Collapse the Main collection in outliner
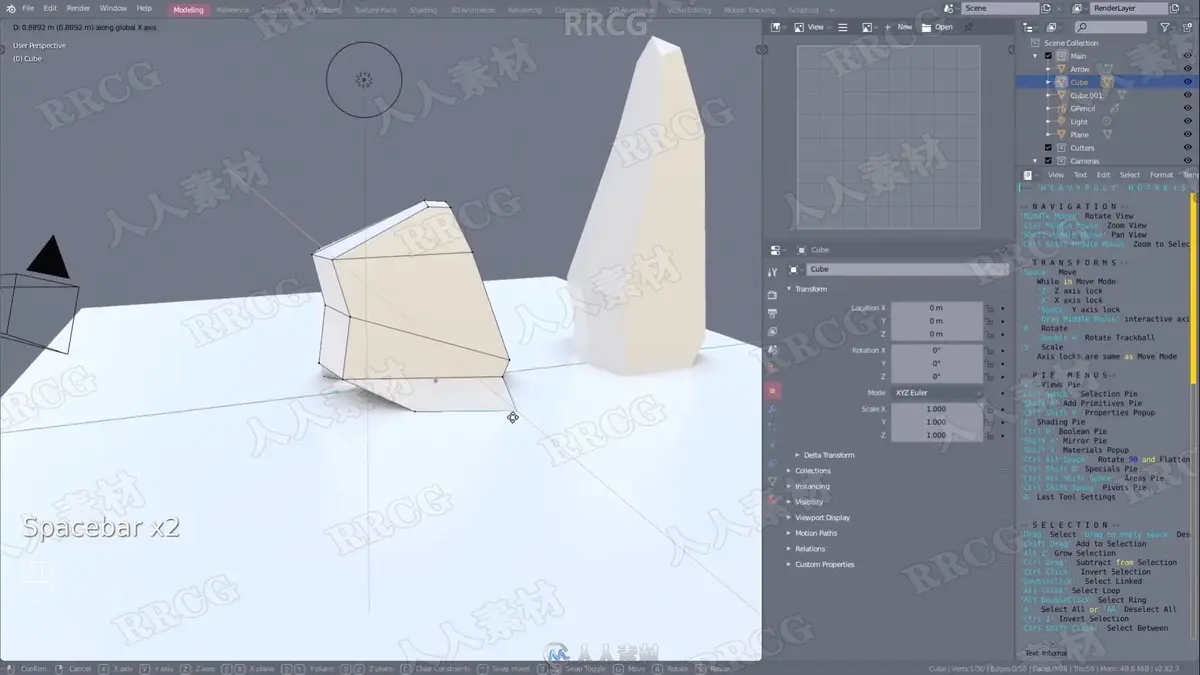 click(1037, 56)
